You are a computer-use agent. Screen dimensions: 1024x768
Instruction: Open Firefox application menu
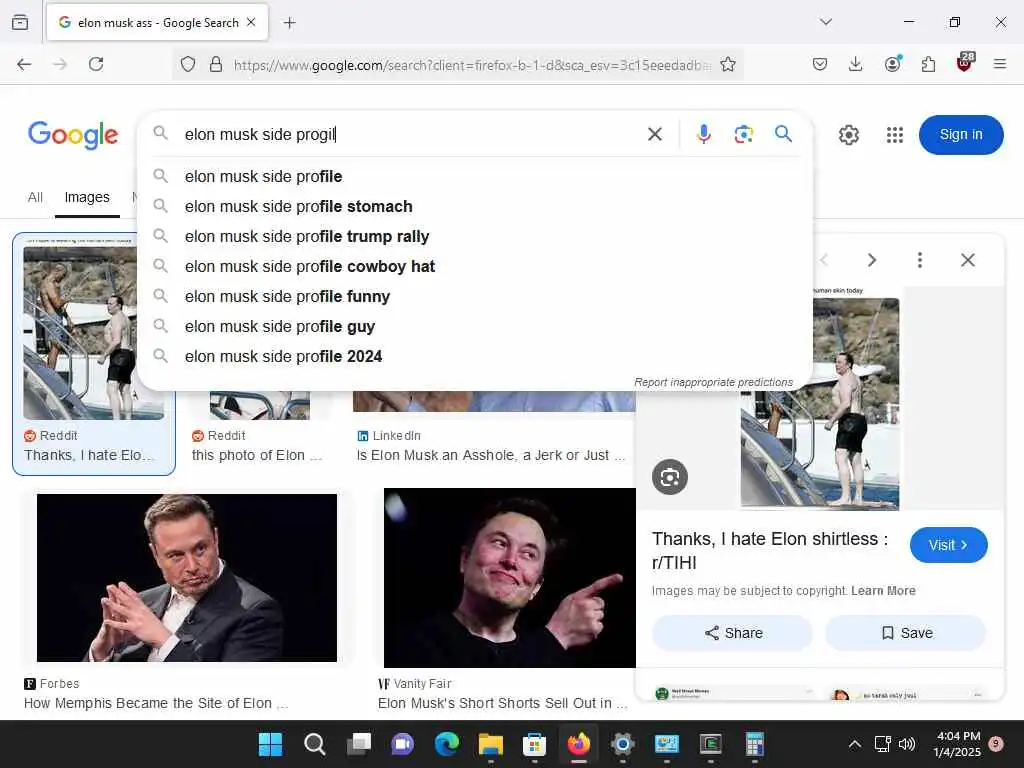1000,64
